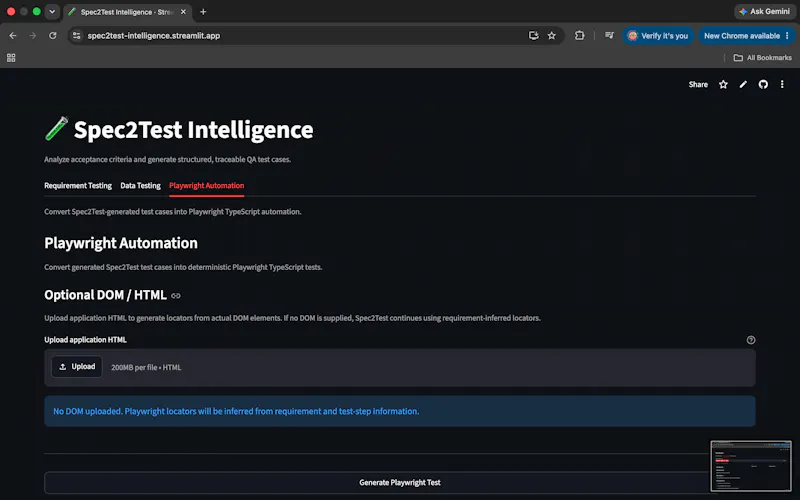Click the HTML file upload drop area
Viewport: 800px width, 500px height.
click(399, 367)
